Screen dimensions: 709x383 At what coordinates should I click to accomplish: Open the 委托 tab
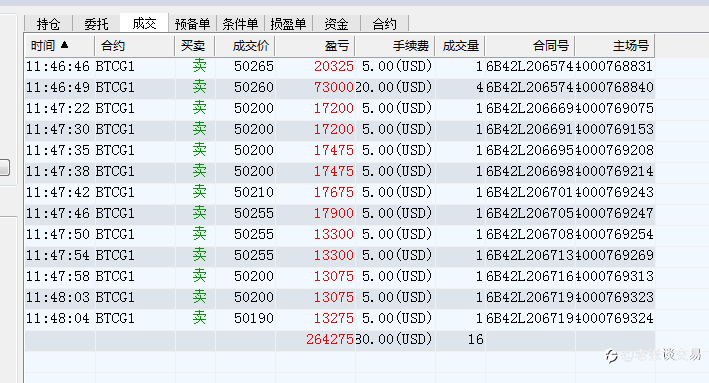coord(96,24)
